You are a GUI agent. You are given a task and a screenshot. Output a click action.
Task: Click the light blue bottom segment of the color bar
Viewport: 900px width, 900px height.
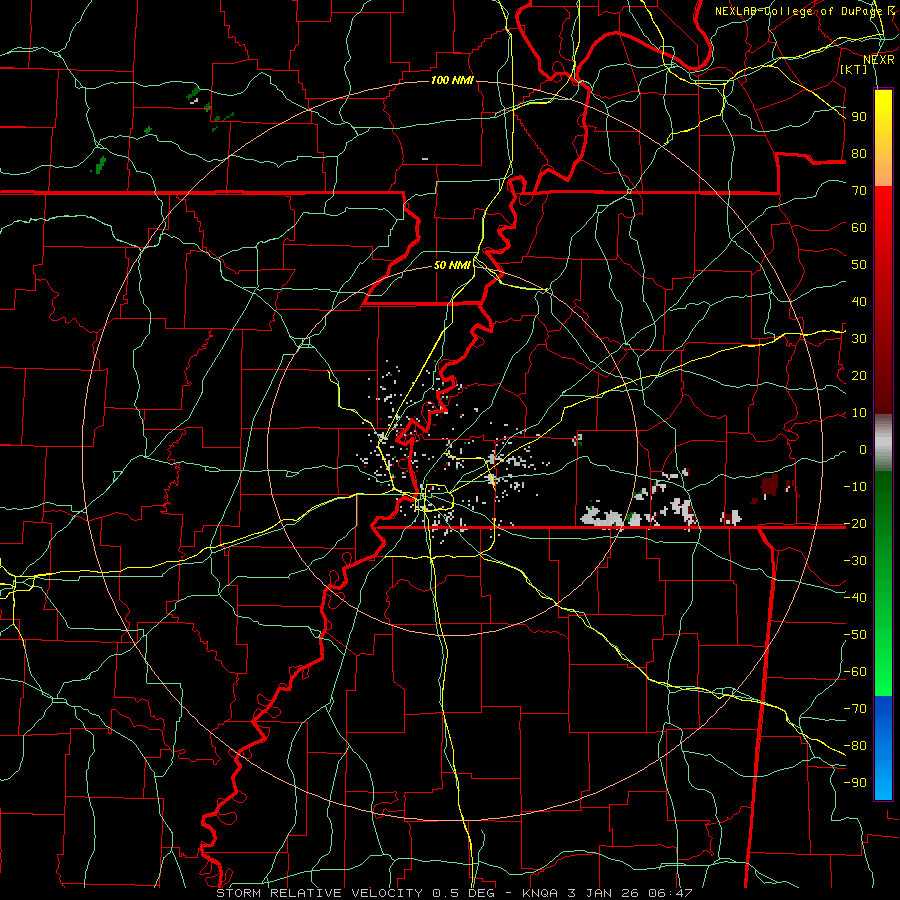(x=883, y=781)
